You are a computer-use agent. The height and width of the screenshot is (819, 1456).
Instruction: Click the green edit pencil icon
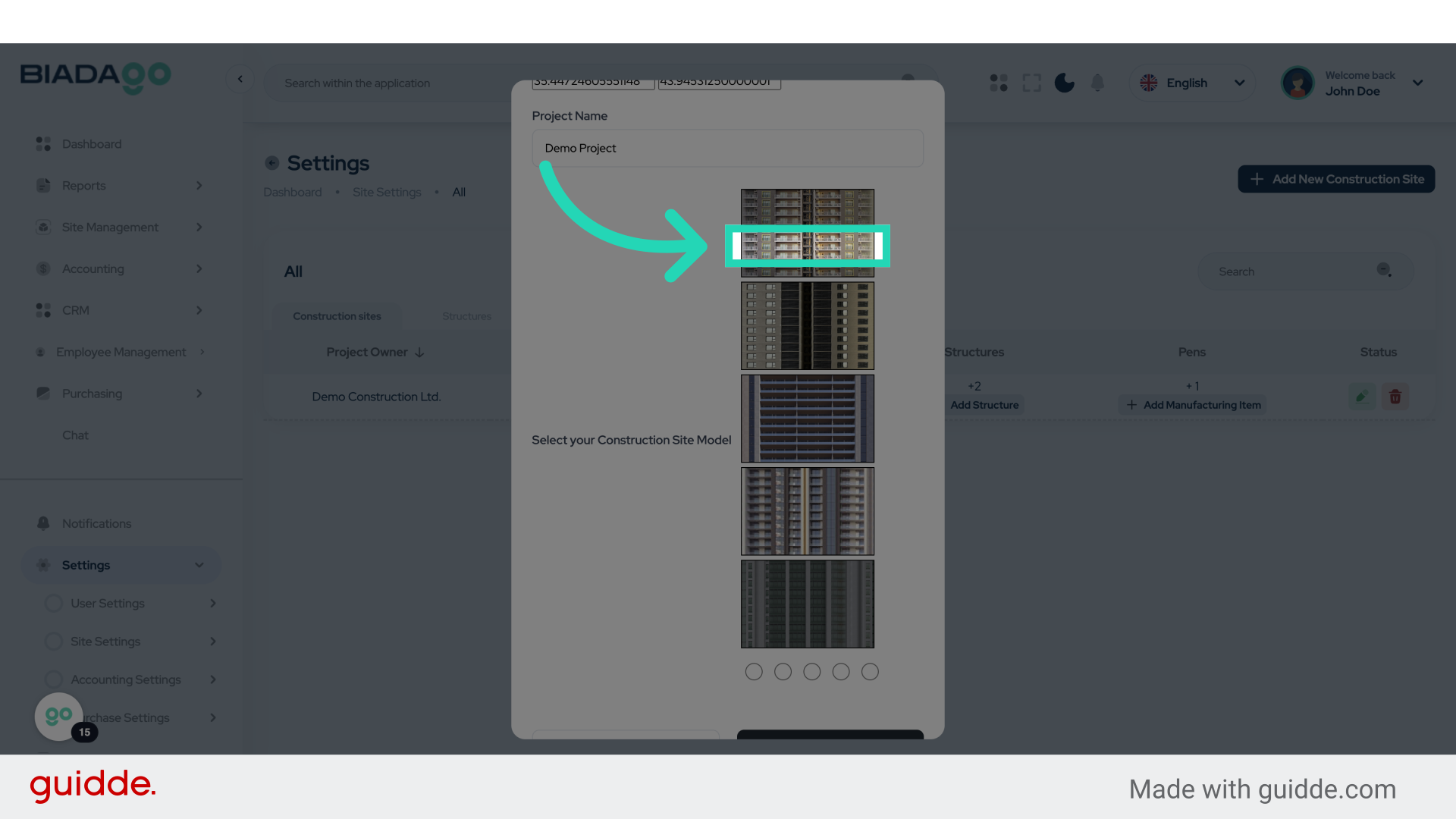pos(1362,397)
